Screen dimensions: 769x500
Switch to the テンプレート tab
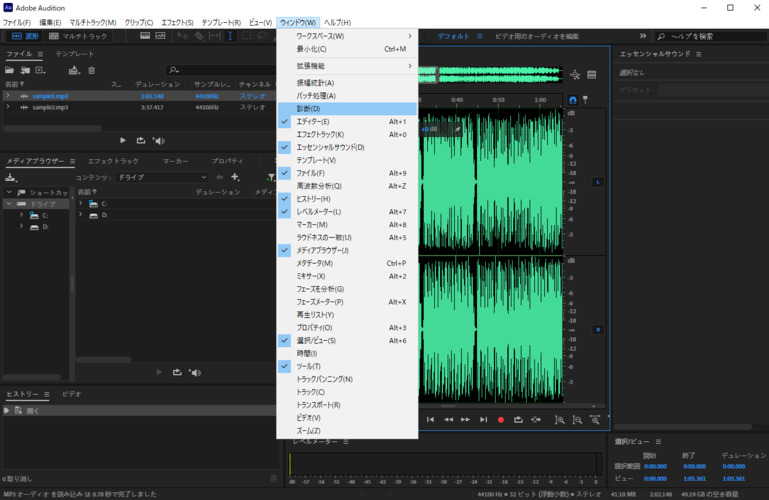pyautogui.click(x=74, y=54)
